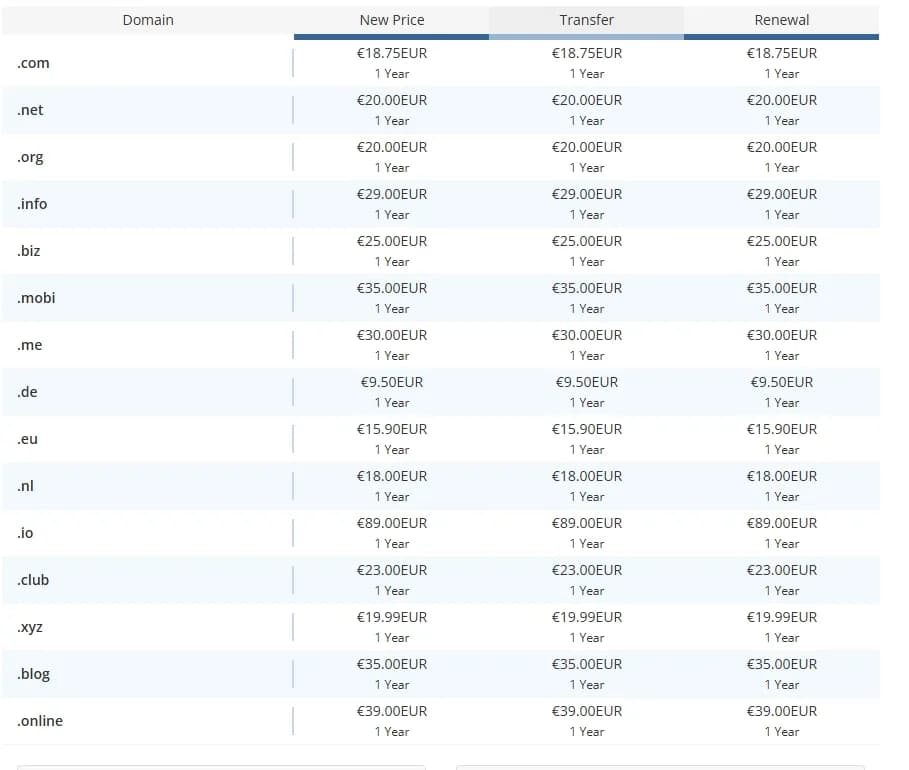Click the Domain column header
This screenshot has height=770, width=909.
(148, 20)
